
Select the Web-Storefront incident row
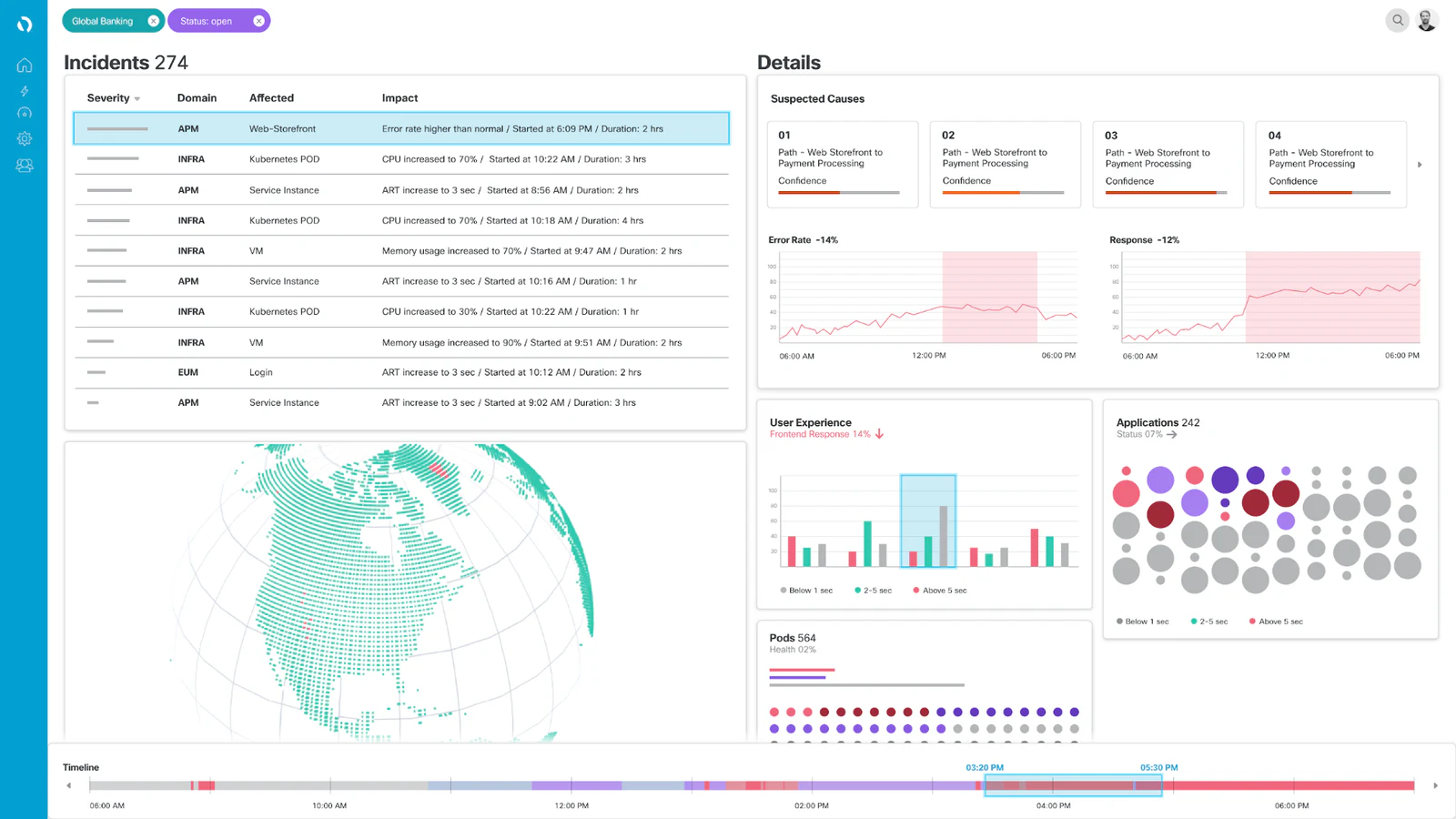pyautogui.click(x=401, y=128)
